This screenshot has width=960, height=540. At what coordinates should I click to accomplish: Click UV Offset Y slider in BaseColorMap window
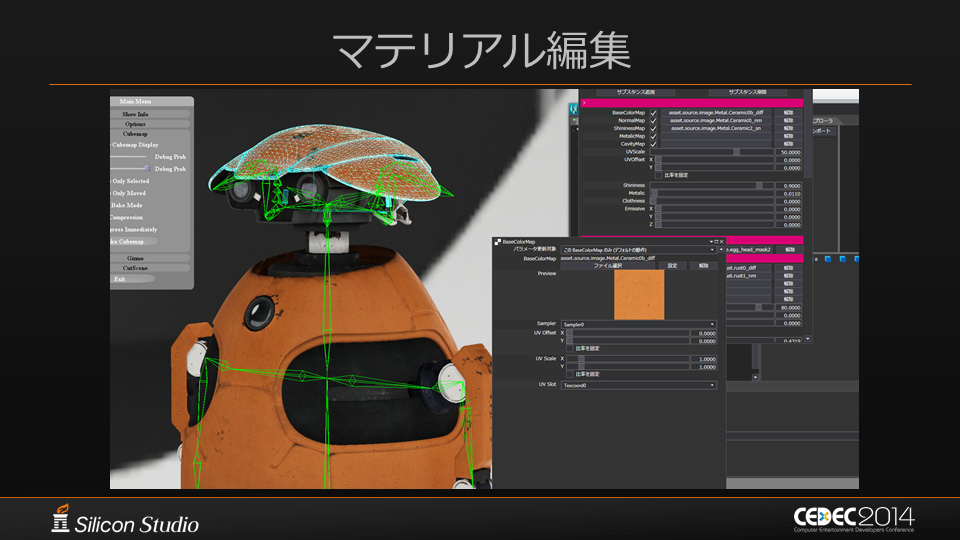[628, 341]
